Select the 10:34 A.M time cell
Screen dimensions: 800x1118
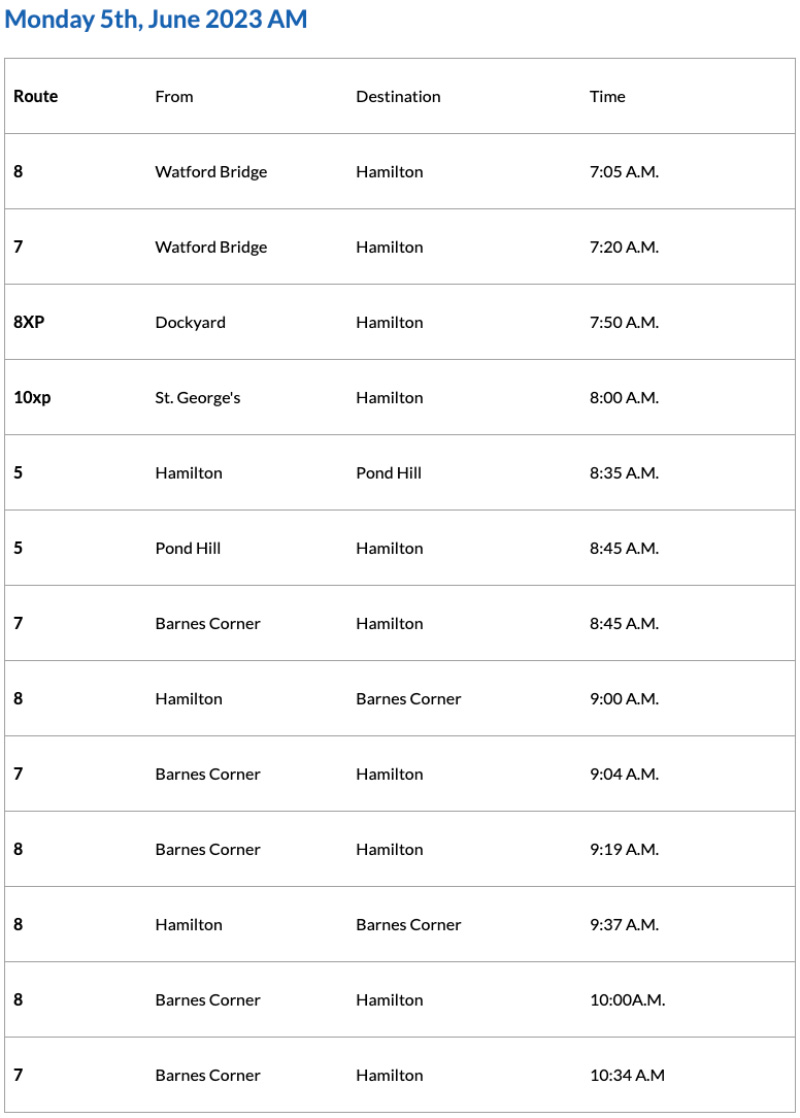[x=627, y=1076]
